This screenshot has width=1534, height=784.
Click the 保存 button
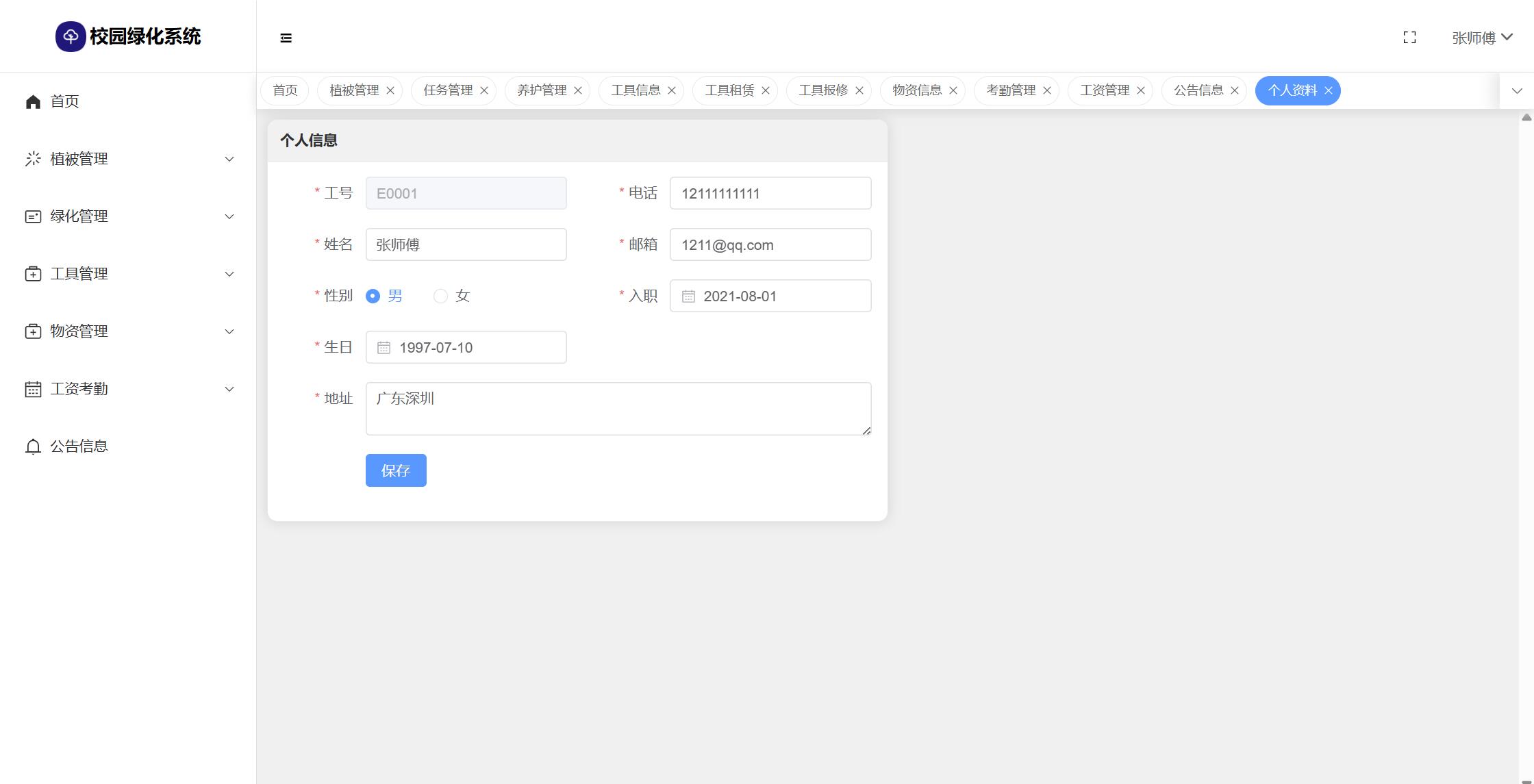click(396, 470)
